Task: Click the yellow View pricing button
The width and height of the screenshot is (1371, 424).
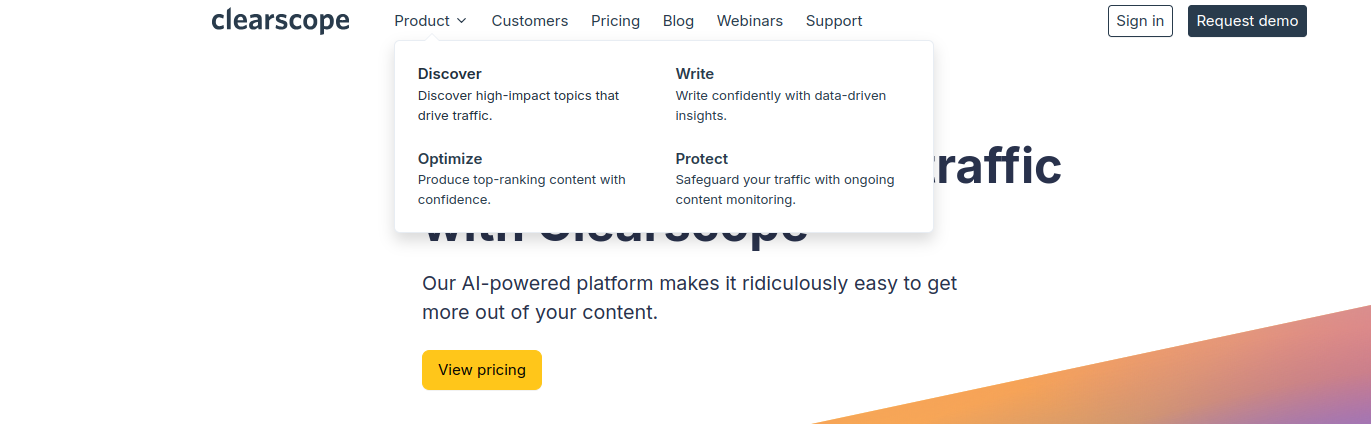Action: click(x=482, y=370)
